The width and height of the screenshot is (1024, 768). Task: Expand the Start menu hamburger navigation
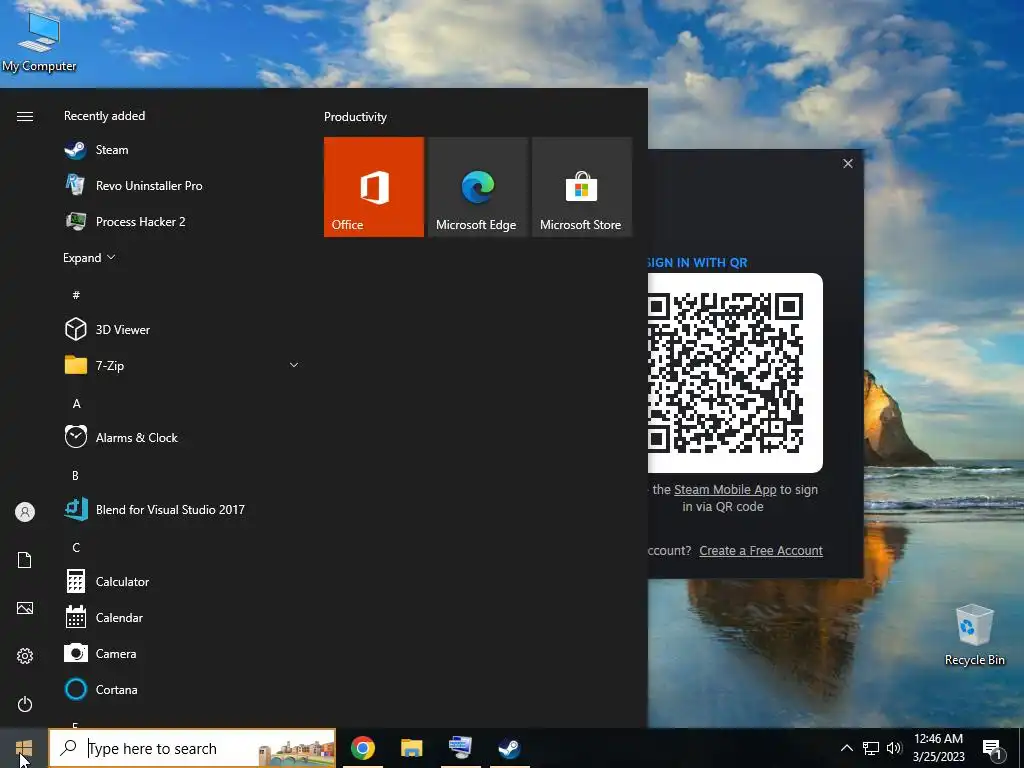25,116
